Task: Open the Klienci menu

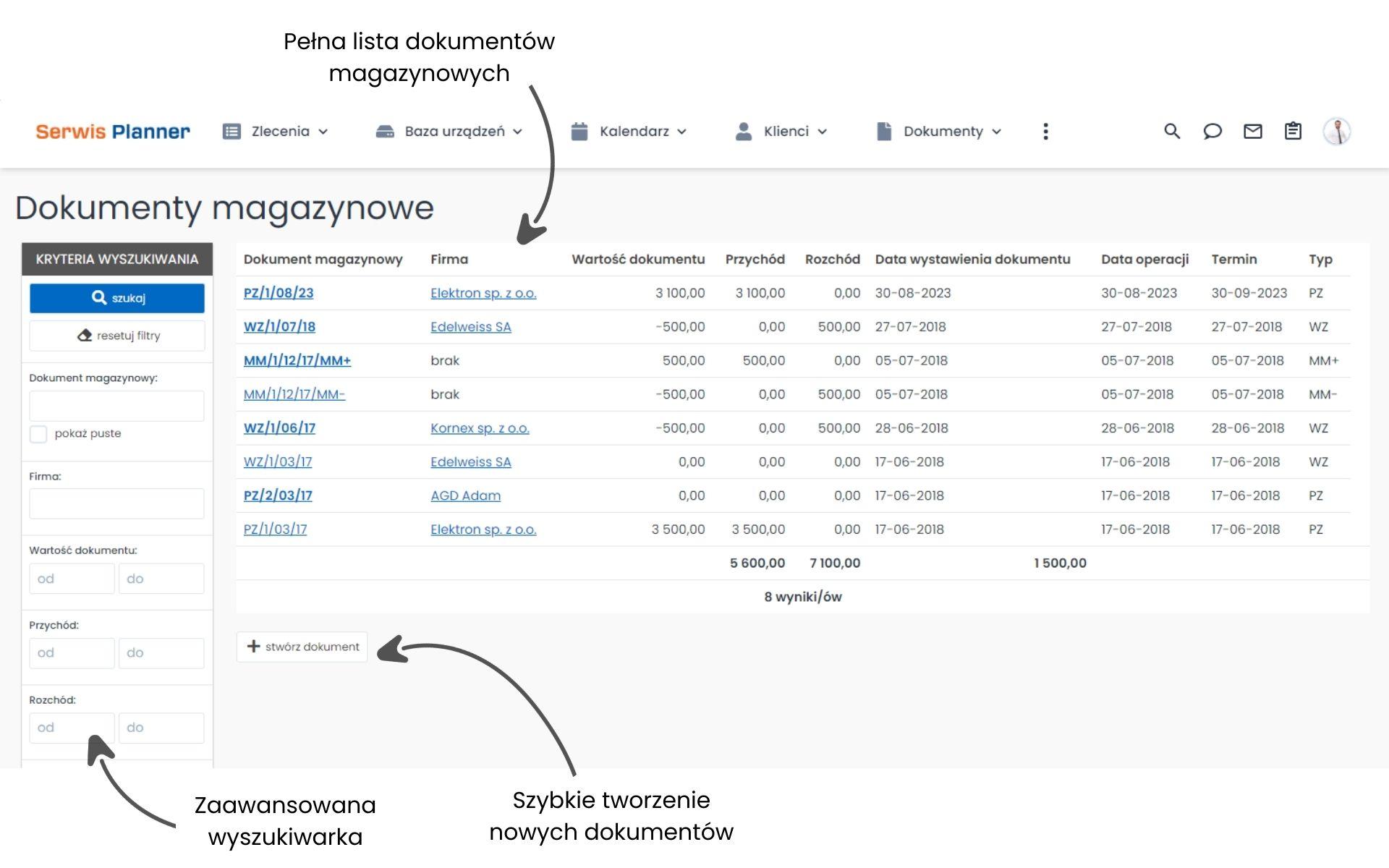Action: tap(781, 132)
